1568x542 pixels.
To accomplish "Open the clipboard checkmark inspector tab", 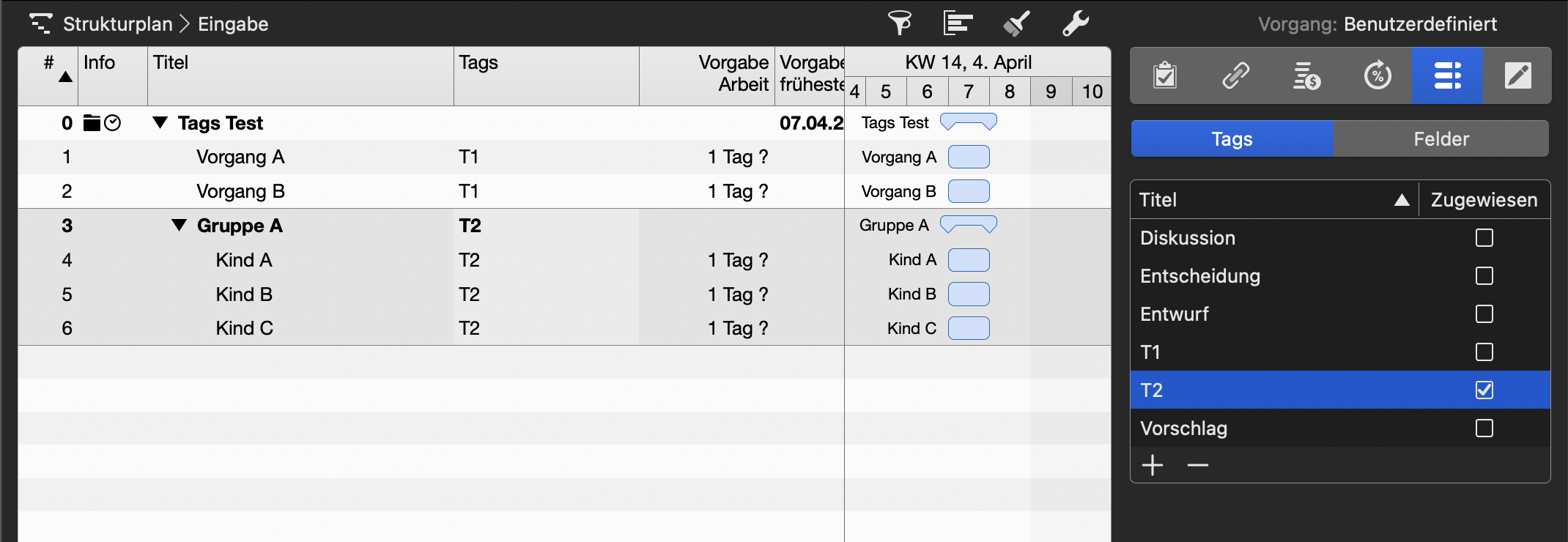I will (x=1165, y=75).
